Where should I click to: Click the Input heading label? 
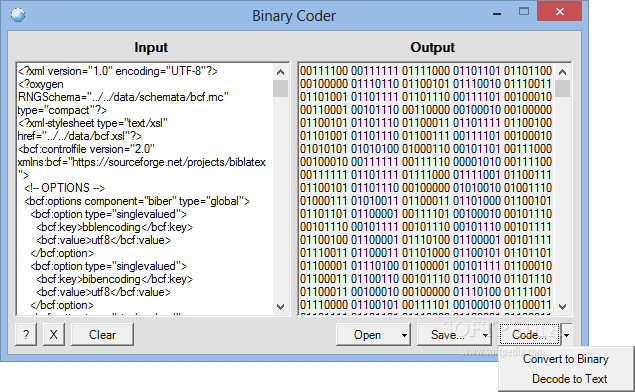point(151,47)
